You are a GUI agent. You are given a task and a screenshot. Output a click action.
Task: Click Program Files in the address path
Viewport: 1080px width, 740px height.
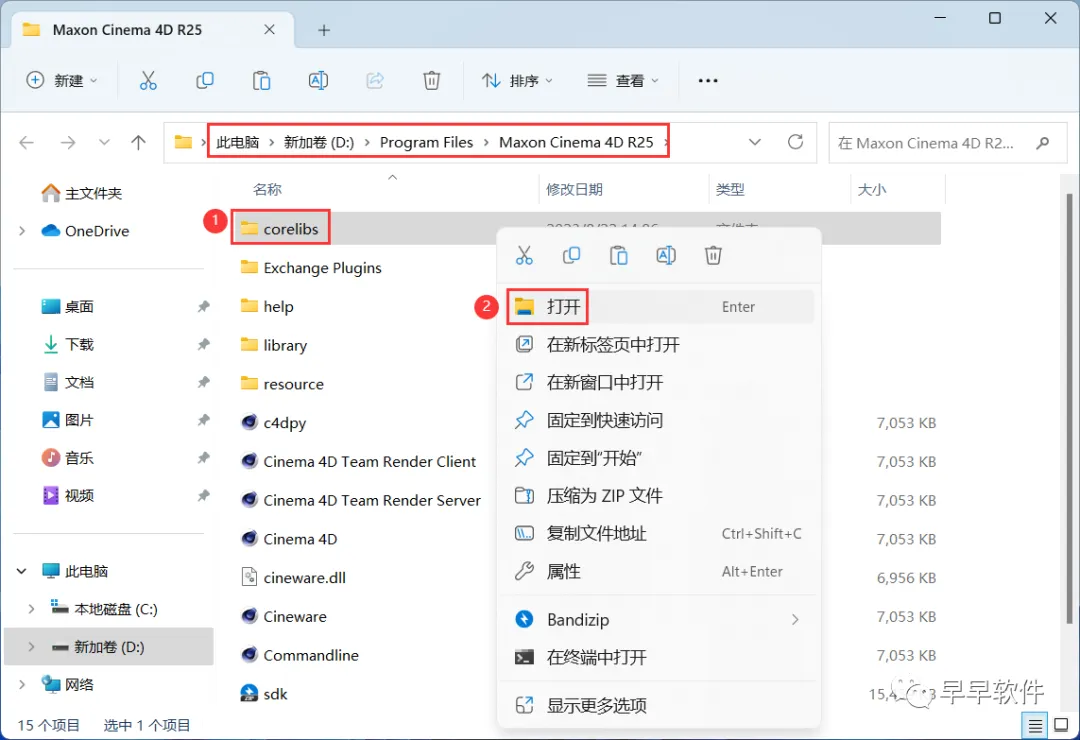pyautogui.click(x=426, y=143)
